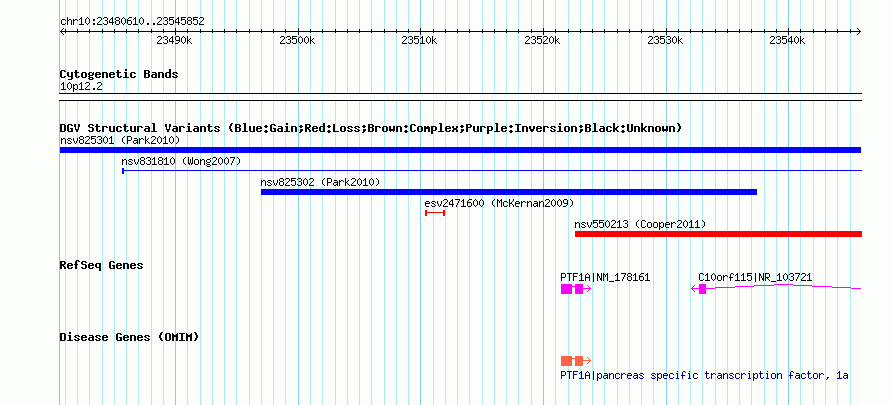Select the nsv831810 thin blue variant line
The image size is (890, 405).
(x=492, y=170)
